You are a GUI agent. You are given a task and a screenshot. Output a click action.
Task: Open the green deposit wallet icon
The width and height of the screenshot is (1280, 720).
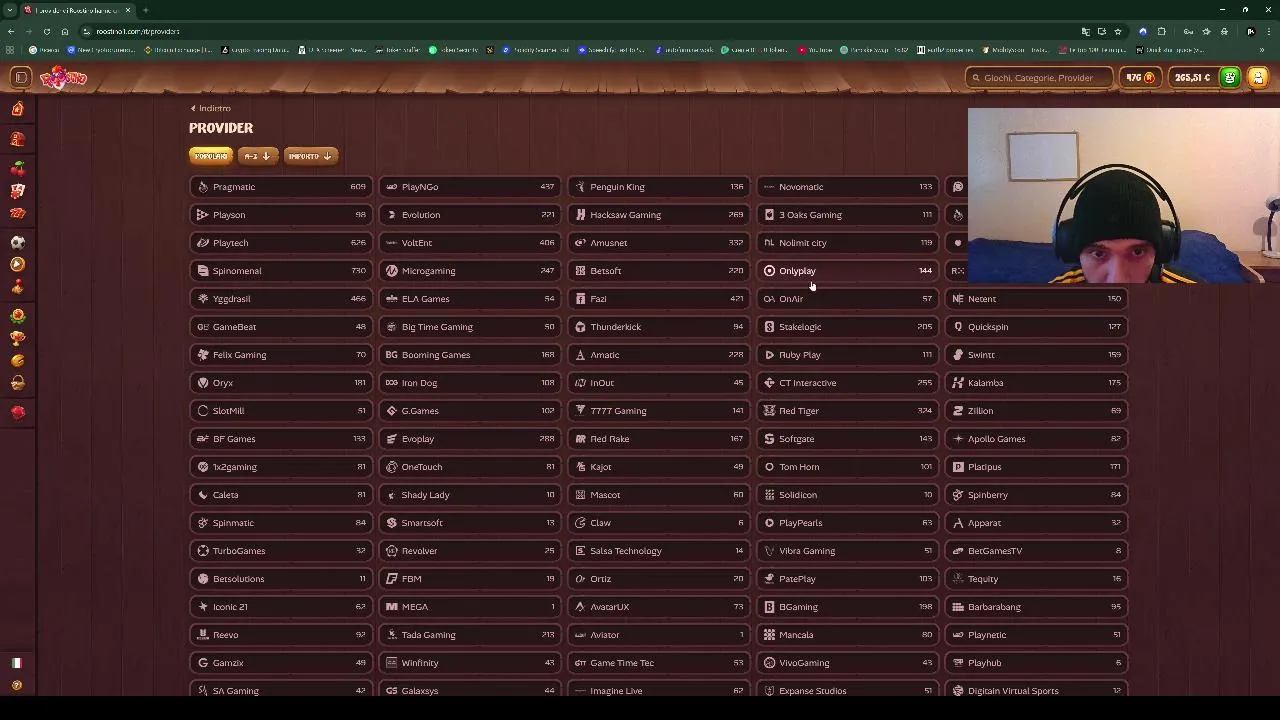1230,77
